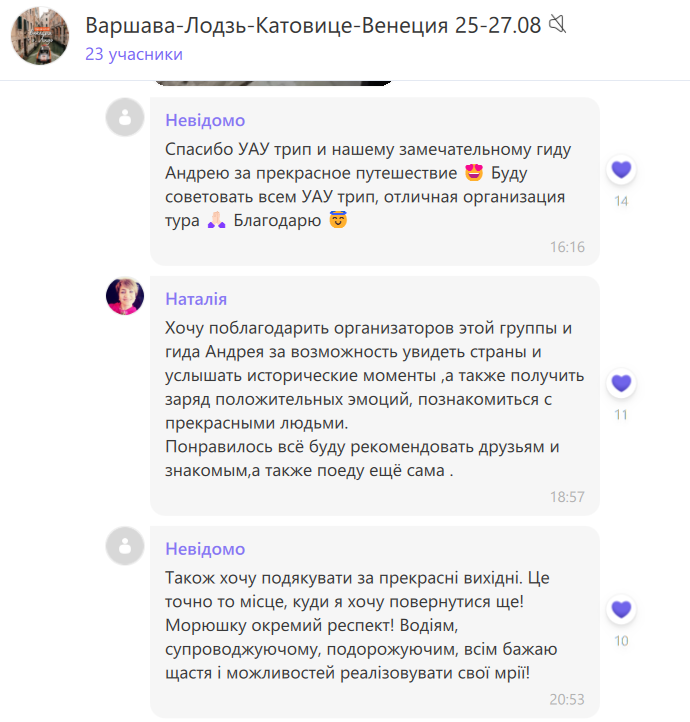Open group title Варшава-Лодзь-Катовице-Венеция 25-27.08
This screenshot has width=690, height=722.
313,25
